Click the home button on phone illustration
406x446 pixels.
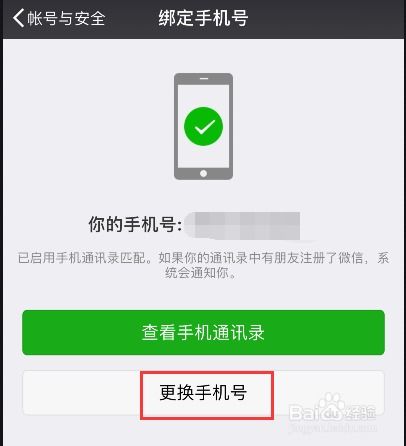[x=203, y=173]
